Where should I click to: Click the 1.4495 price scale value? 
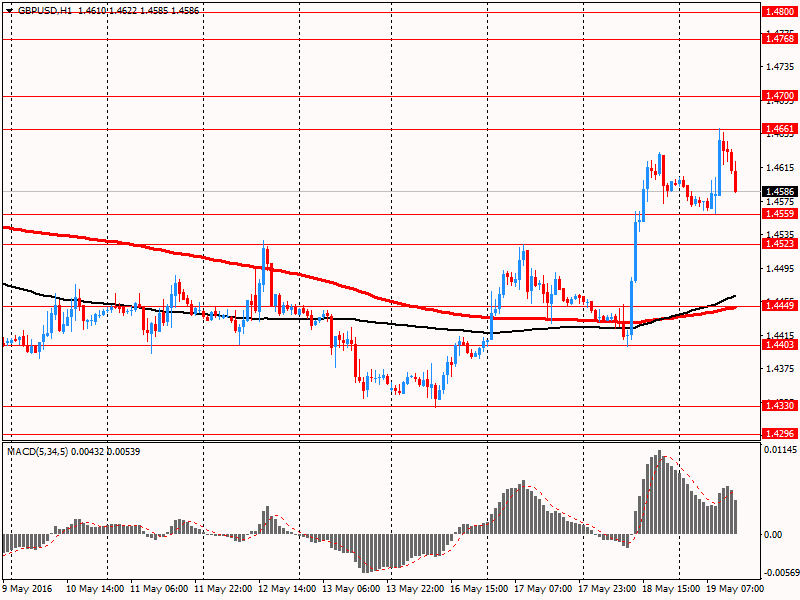tap(781, 268)
